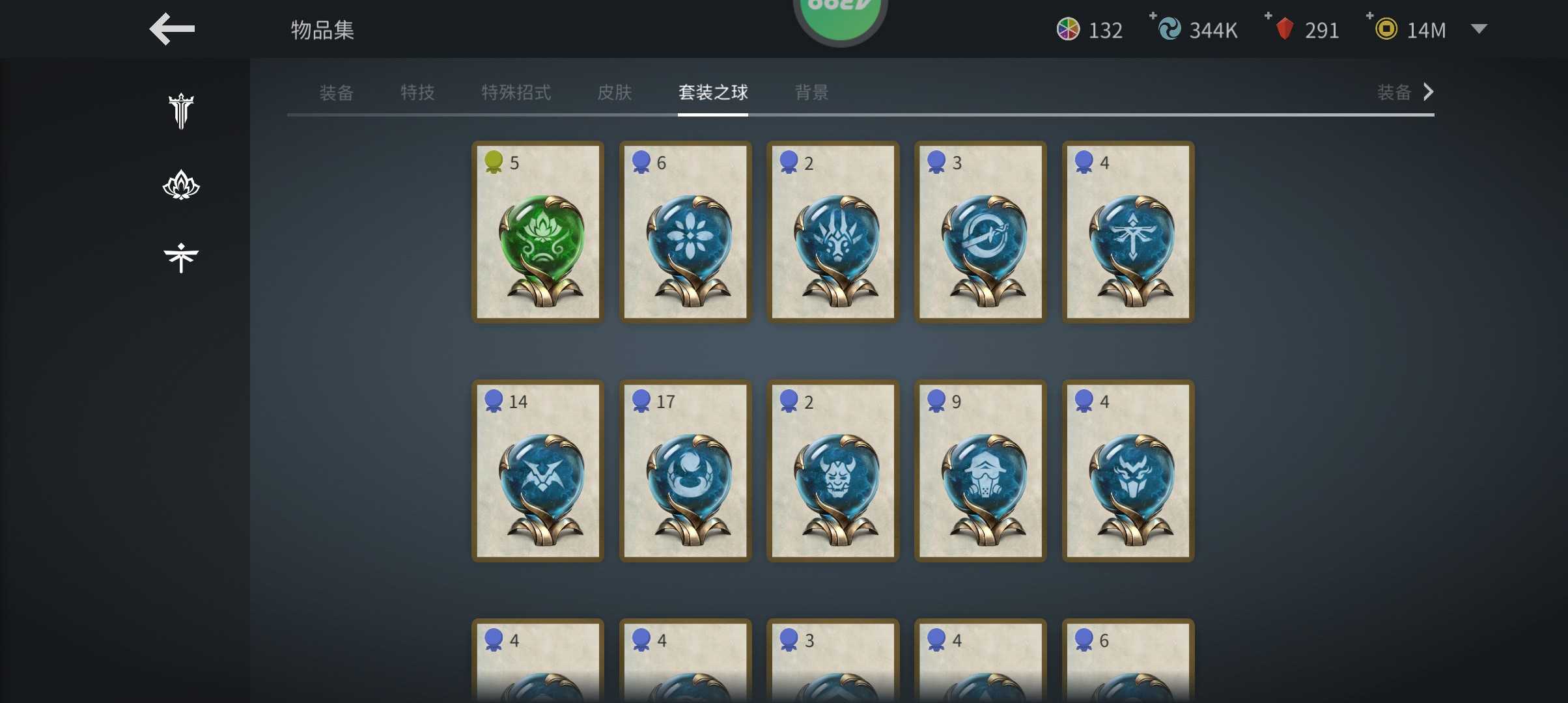Add more gold coins next to 14M

point(1369,16)
